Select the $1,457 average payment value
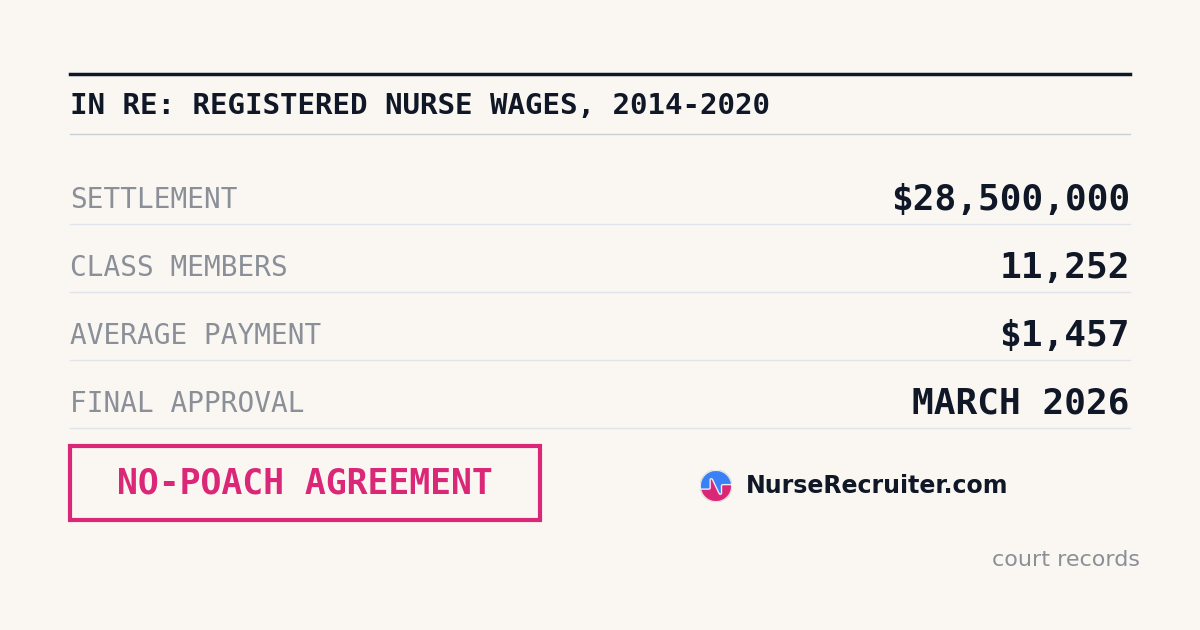Viewport: 1200px width, 630px height. coord(1064,335)
